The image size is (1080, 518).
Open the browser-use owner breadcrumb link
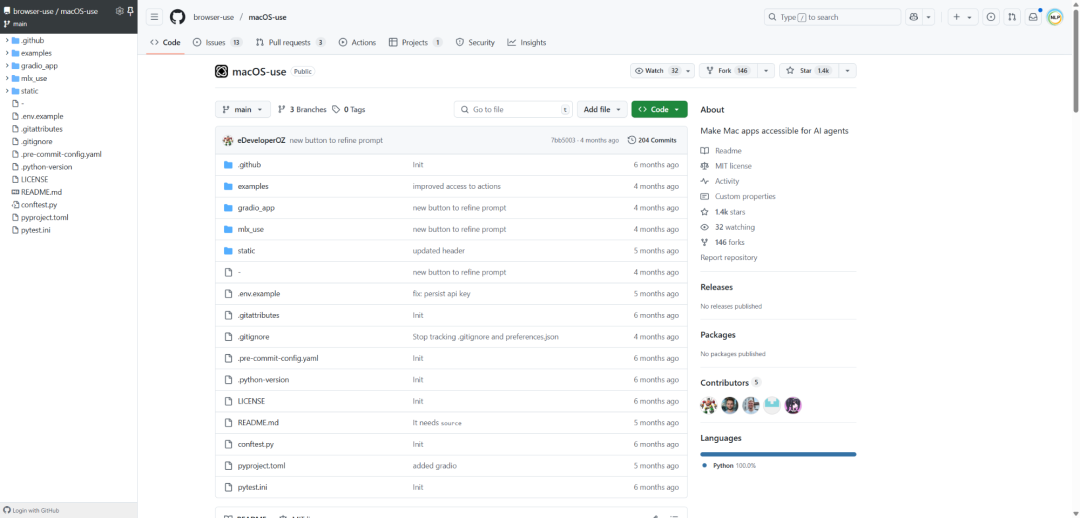point(214,17)
